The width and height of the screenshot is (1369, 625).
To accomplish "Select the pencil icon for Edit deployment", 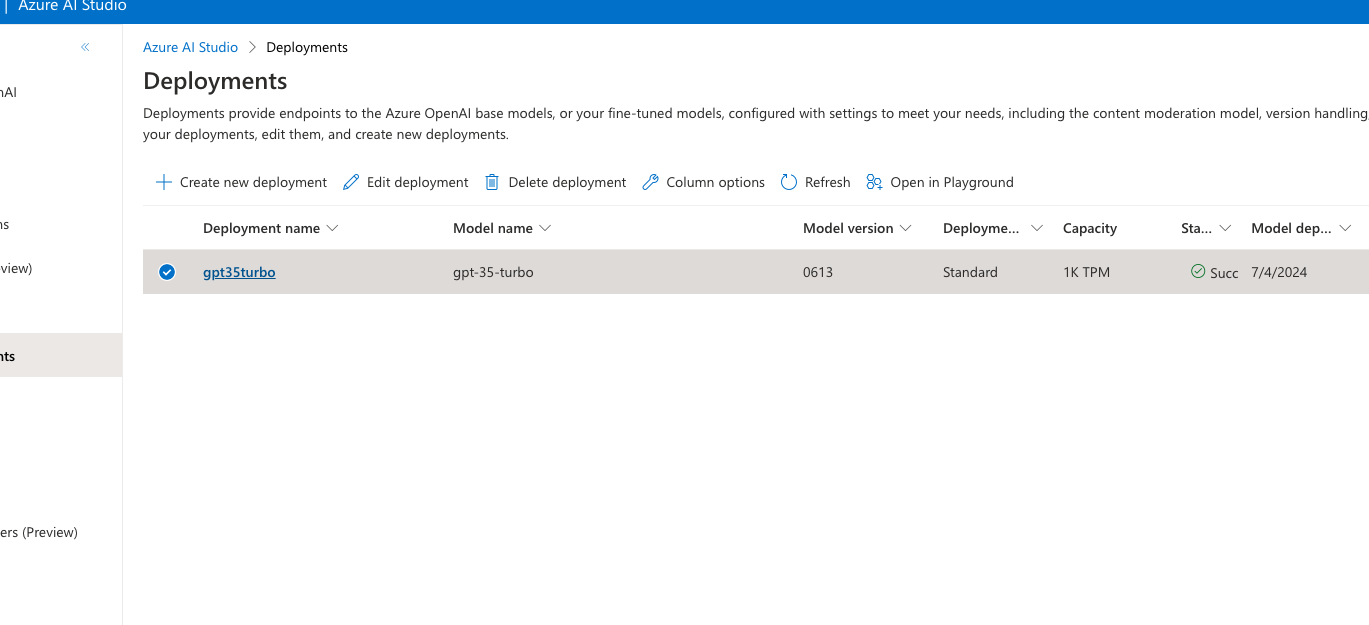I will coord(351,182).
